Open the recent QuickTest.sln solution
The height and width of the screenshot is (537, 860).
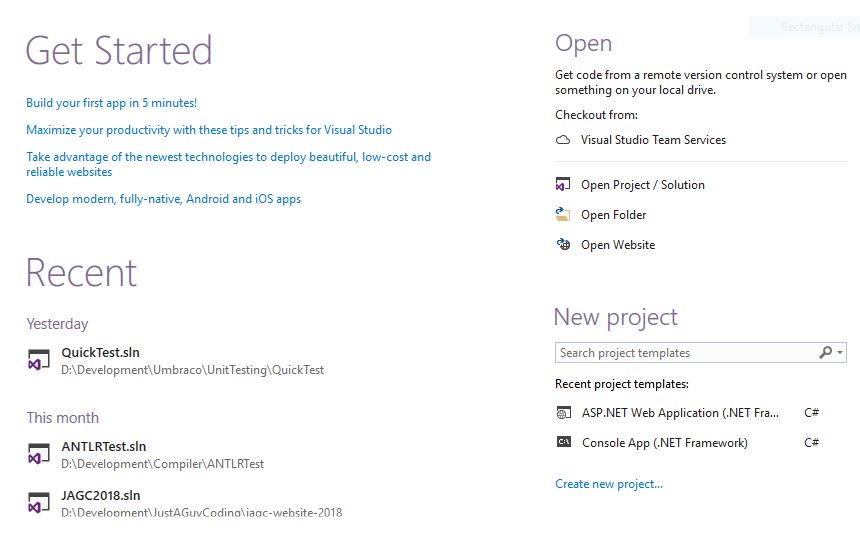[x=100, y=352]
